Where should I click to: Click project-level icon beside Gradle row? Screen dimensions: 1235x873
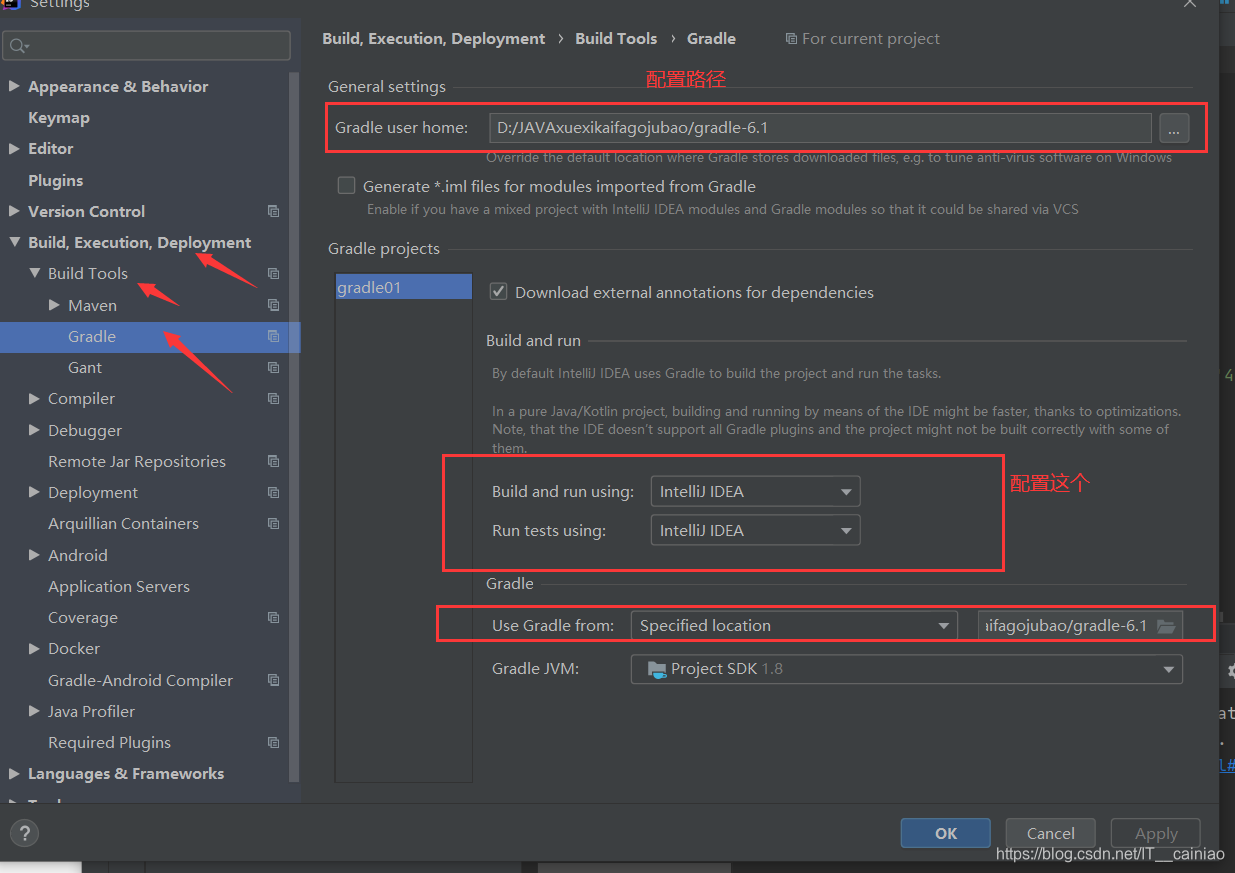(x=273, y=336)
